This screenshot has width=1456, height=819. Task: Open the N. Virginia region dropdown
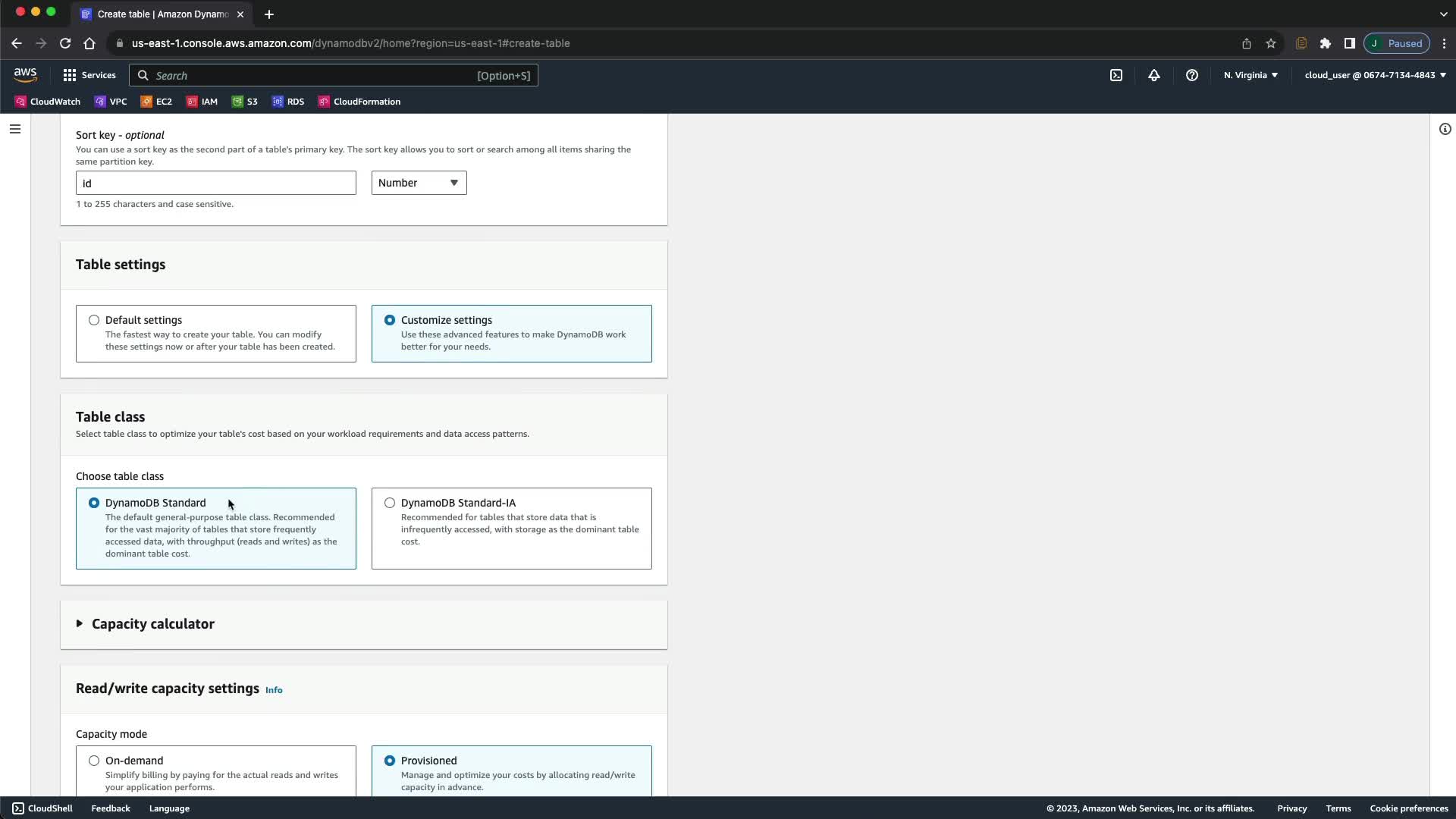[1250, 75]
